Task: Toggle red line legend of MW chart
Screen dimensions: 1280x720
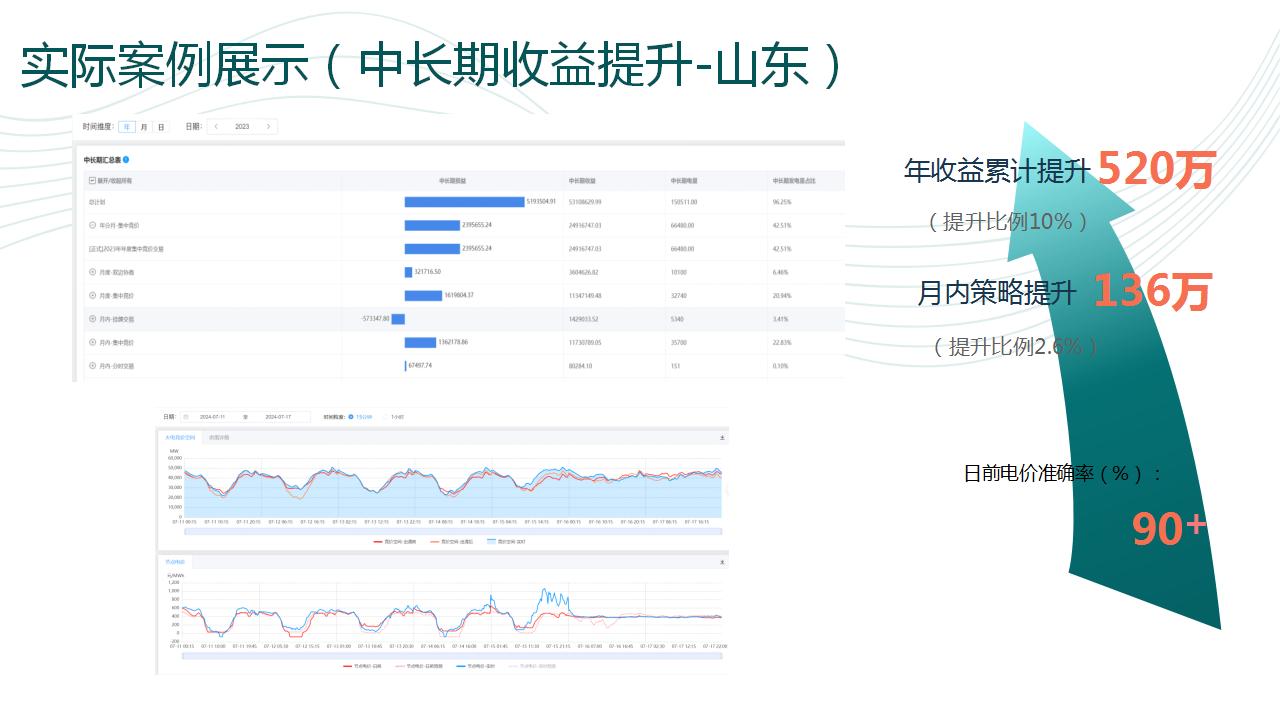Action: [394, 541]
